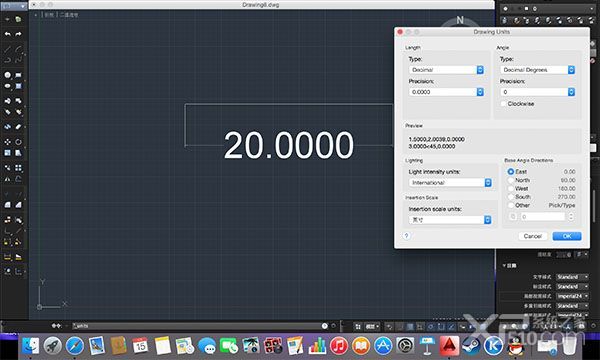Click the angle field stepper arrows
600x360 pixels.
coord(571,217)
